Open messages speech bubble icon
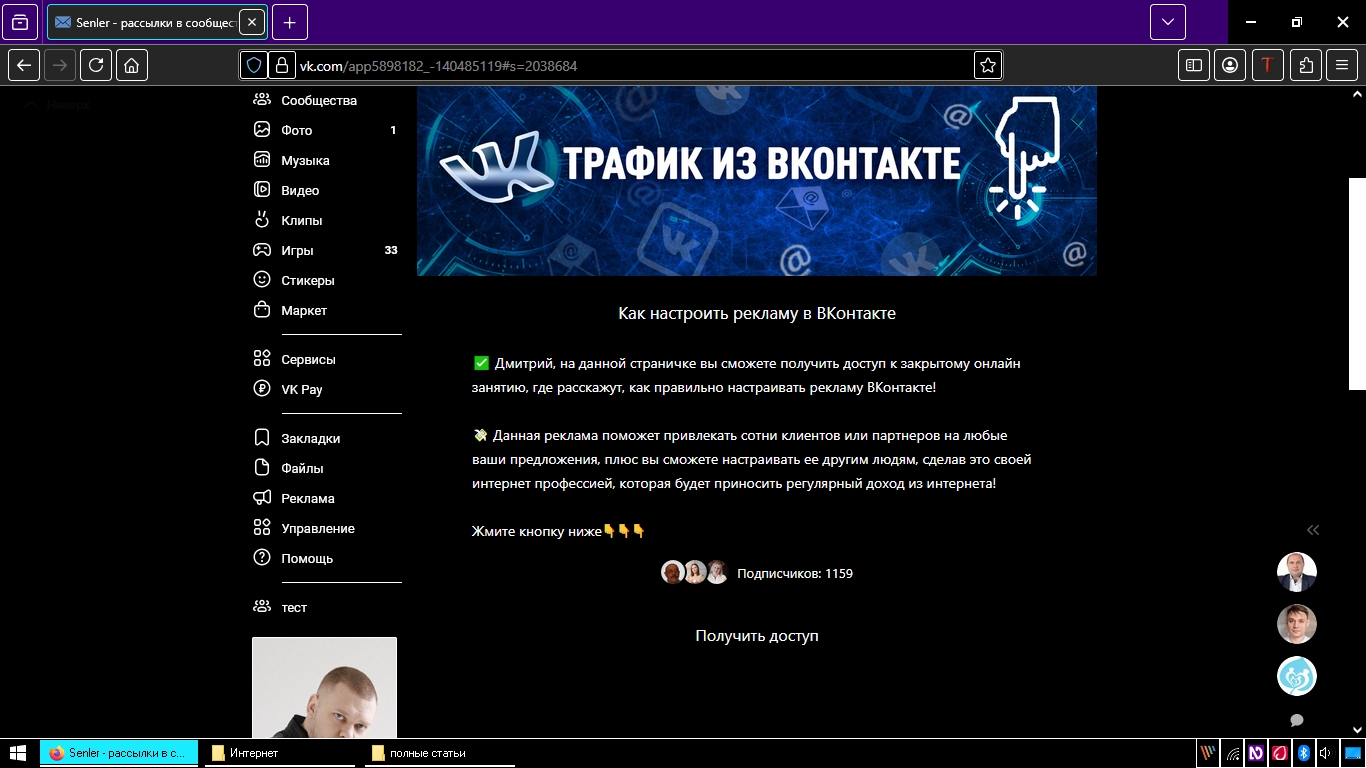Screen dimensions: 1366x768 pos(1297,720)
